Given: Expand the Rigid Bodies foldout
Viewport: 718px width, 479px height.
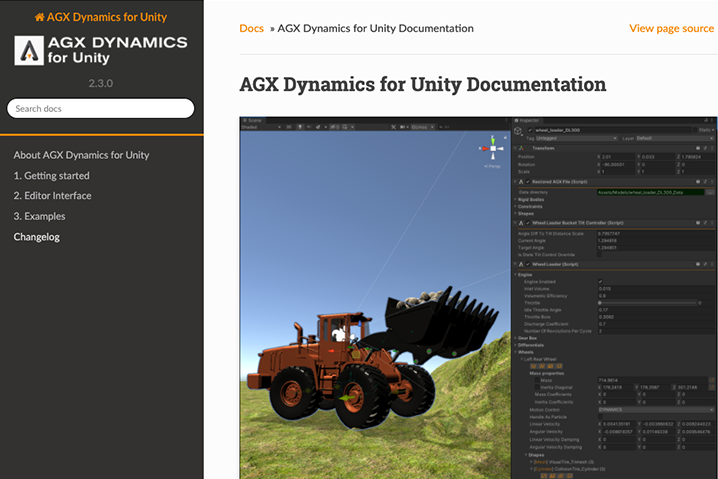Looking at the screenshot, I should coord(515,200).
